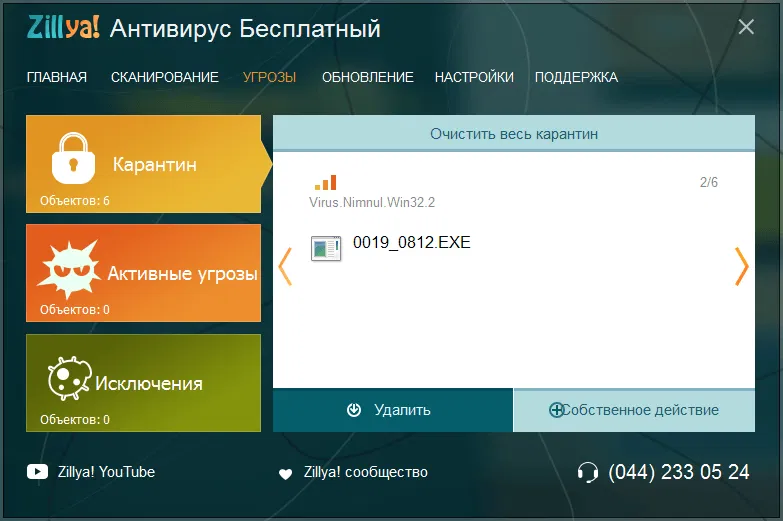
Task: Click the Удалить button
Action: coord(392,410)
